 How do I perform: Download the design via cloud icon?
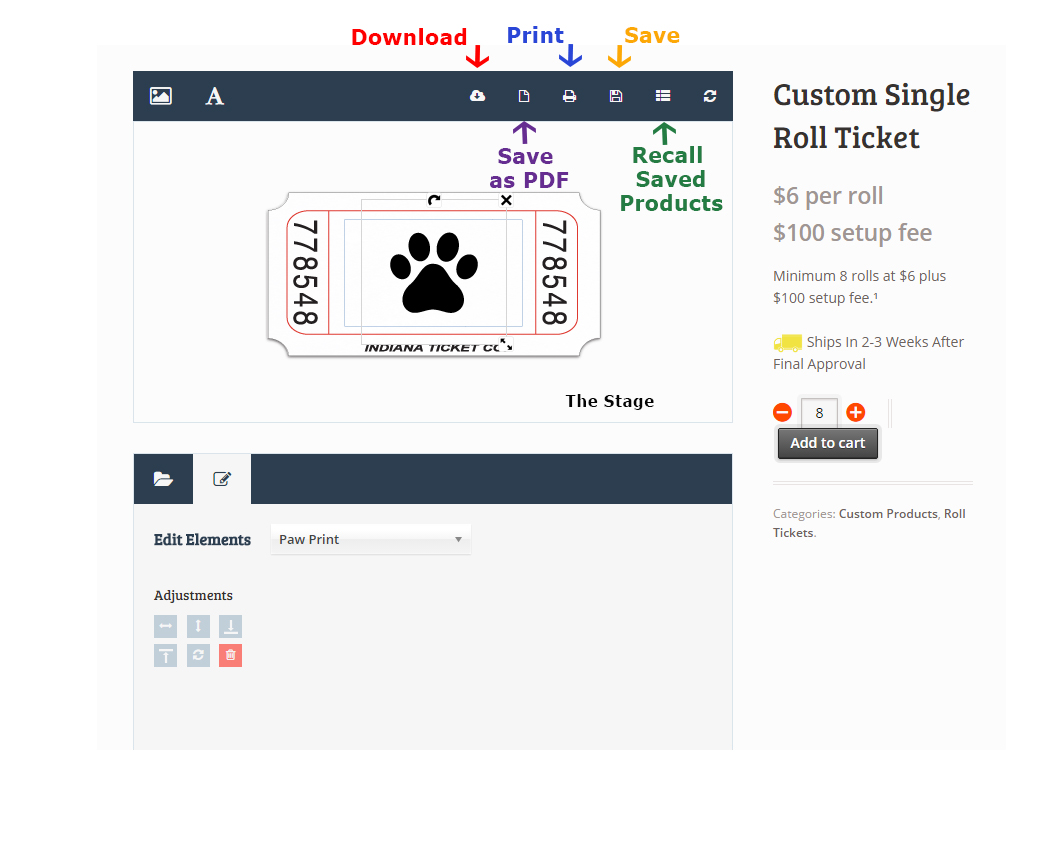point(477,96)
